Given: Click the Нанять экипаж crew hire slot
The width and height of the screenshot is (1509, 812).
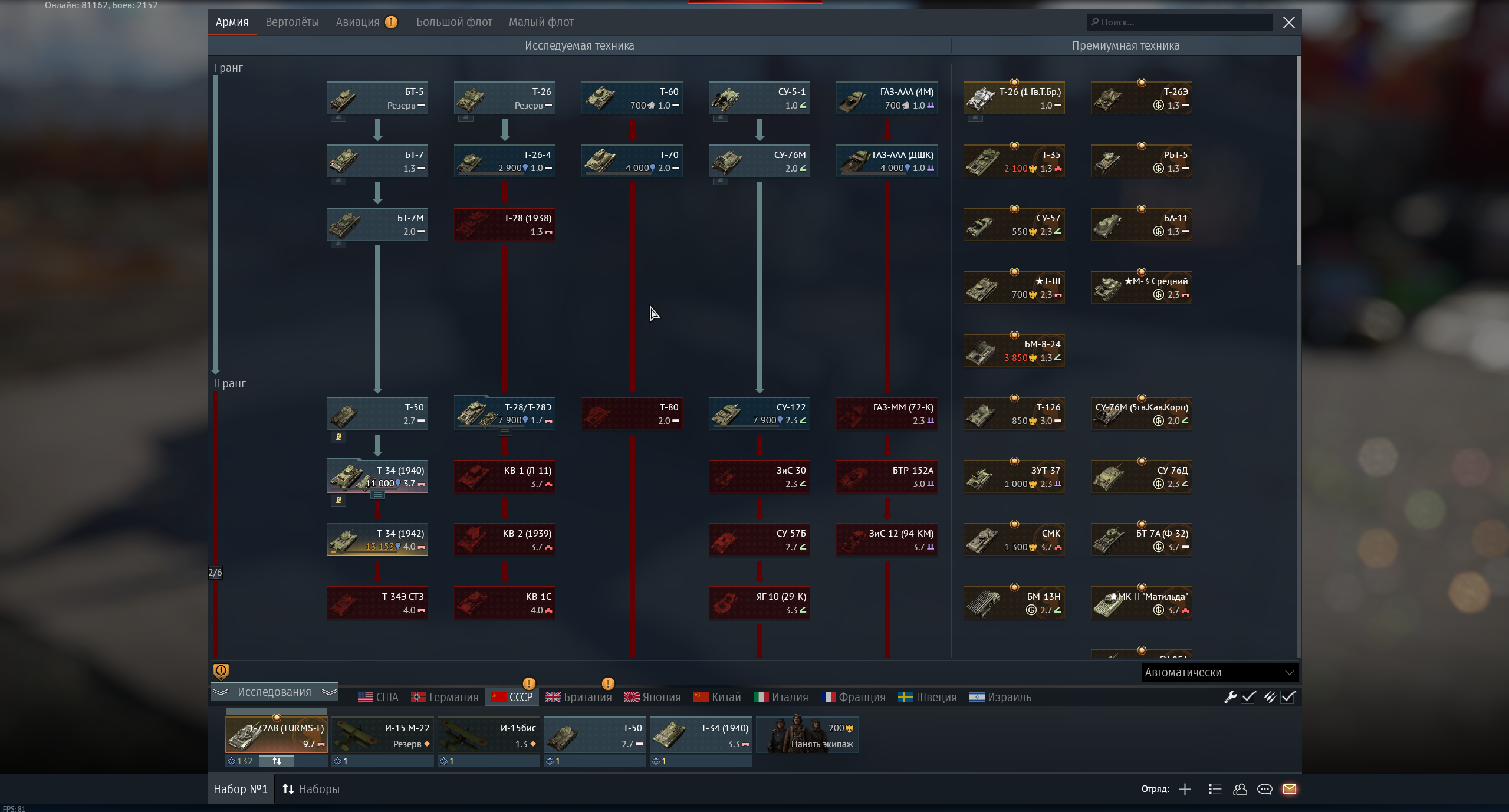Looking at the screenshot, I should [807, 735].
